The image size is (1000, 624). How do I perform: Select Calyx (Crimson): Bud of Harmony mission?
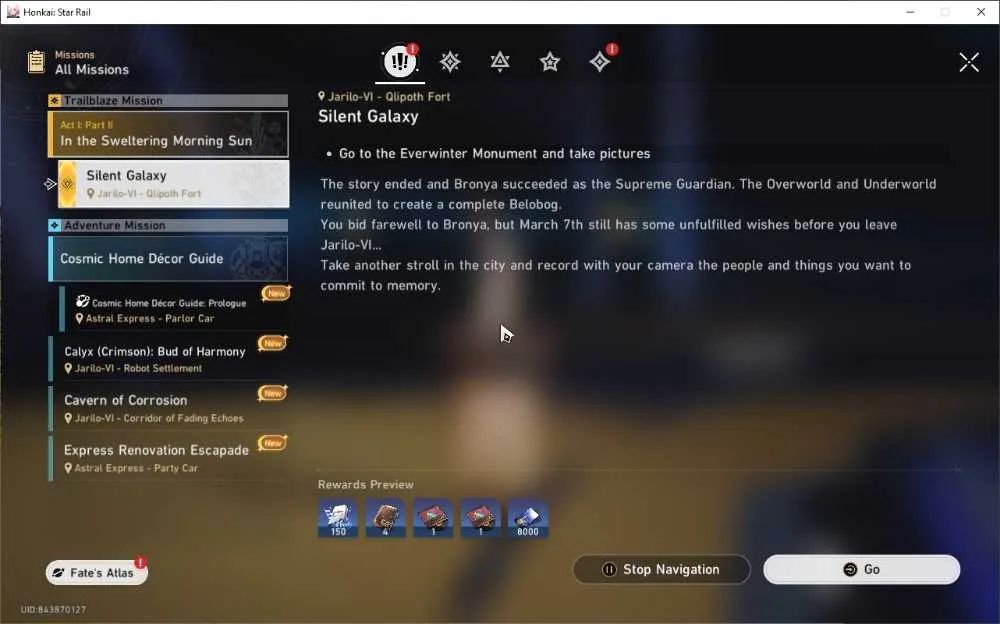(x=168, y=359)
